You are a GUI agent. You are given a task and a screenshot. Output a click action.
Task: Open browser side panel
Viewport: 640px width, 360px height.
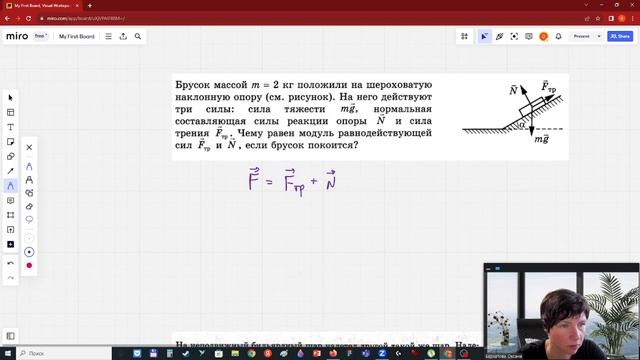click(611, 18)
